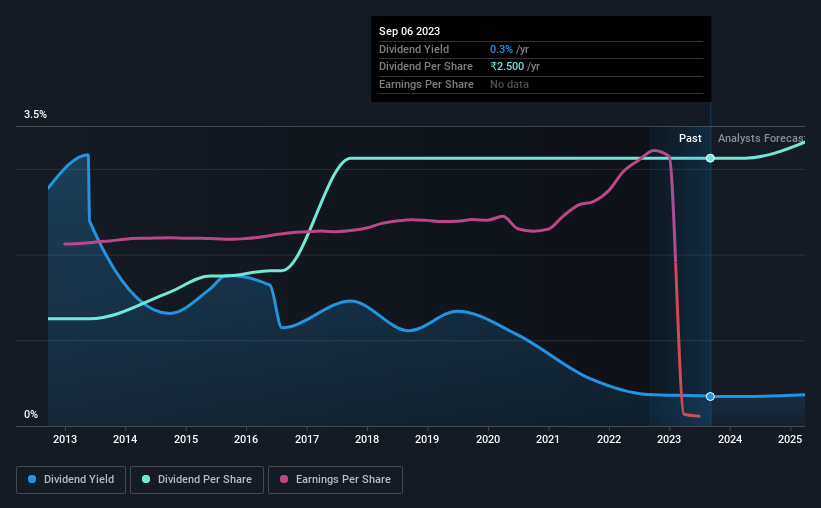Click the blue Dividend Yield legend dot
This screenshot has height=508, width=821.
pyautogui.click(x=32, y=479)
